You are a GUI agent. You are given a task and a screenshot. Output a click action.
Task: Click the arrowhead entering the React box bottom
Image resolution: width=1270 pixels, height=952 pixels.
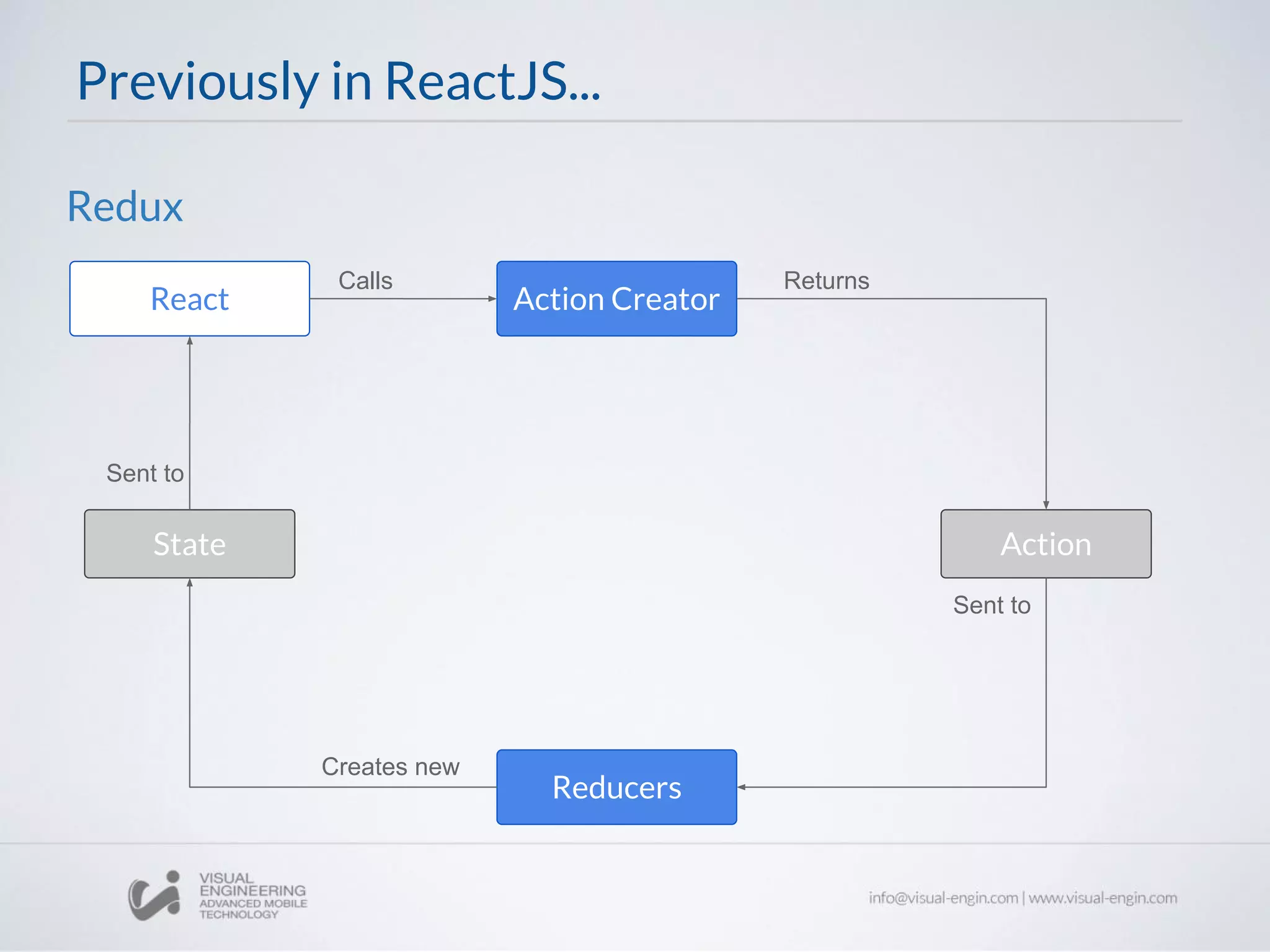click(x=190, y=341)
